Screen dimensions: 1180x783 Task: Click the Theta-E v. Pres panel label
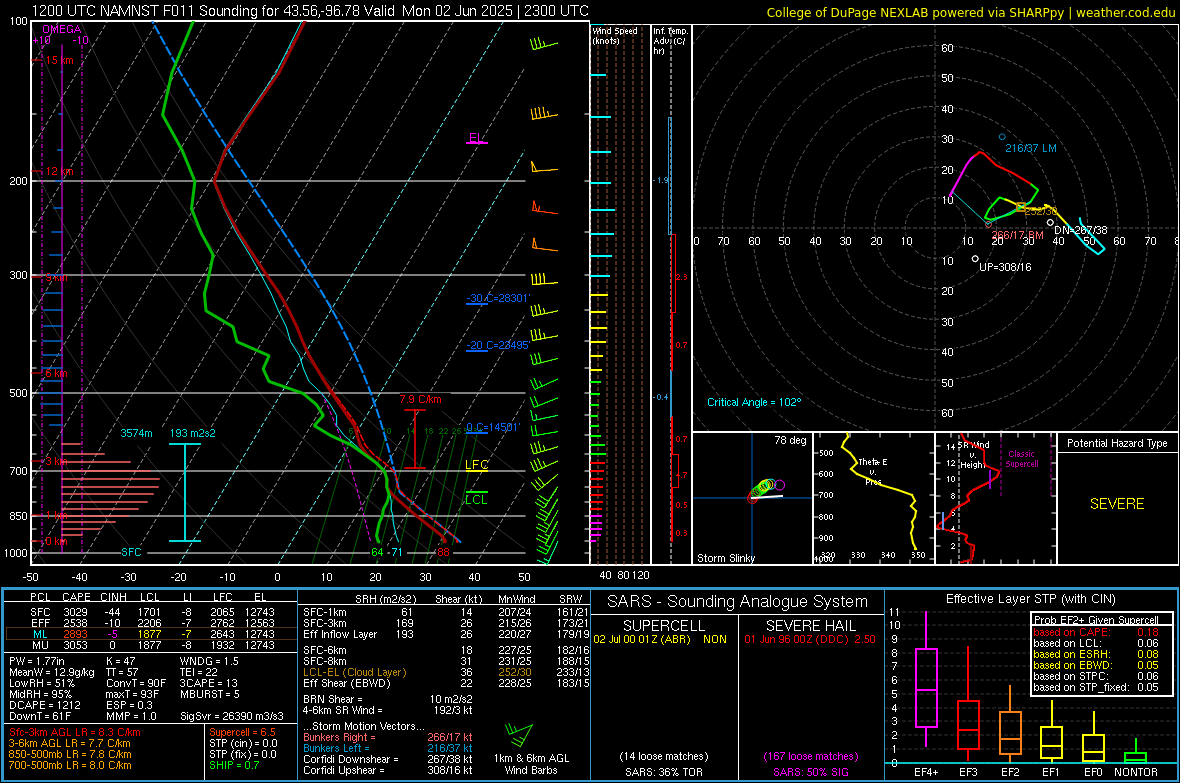click(x=873, y=471)
